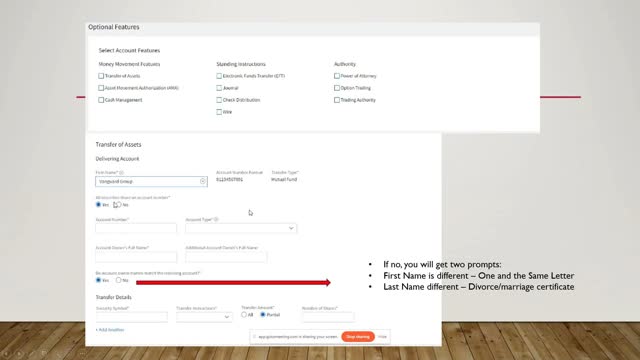Select No for securities sharing account number

tap(118, 204)
